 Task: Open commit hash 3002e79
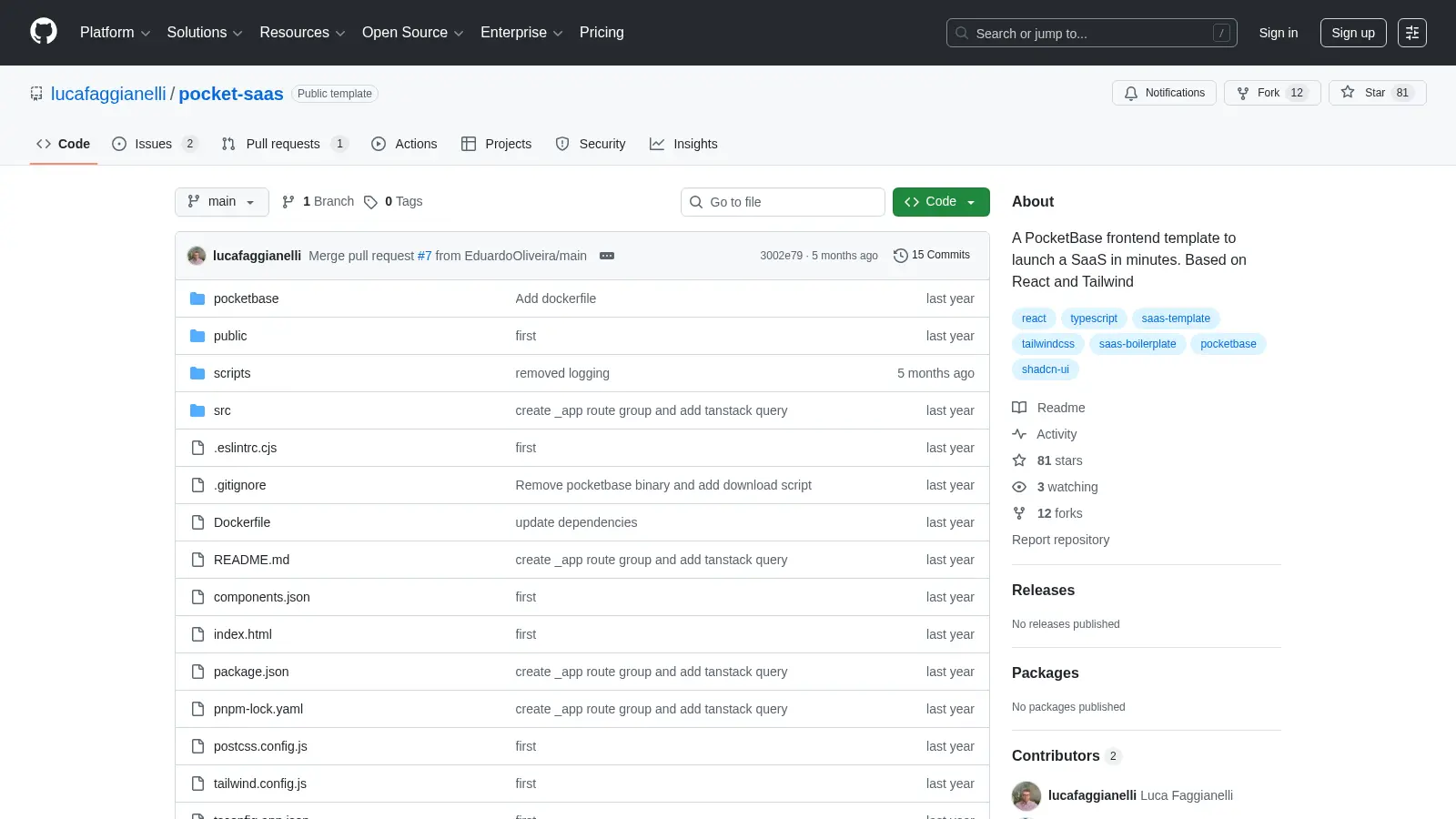tap(782, 256)
